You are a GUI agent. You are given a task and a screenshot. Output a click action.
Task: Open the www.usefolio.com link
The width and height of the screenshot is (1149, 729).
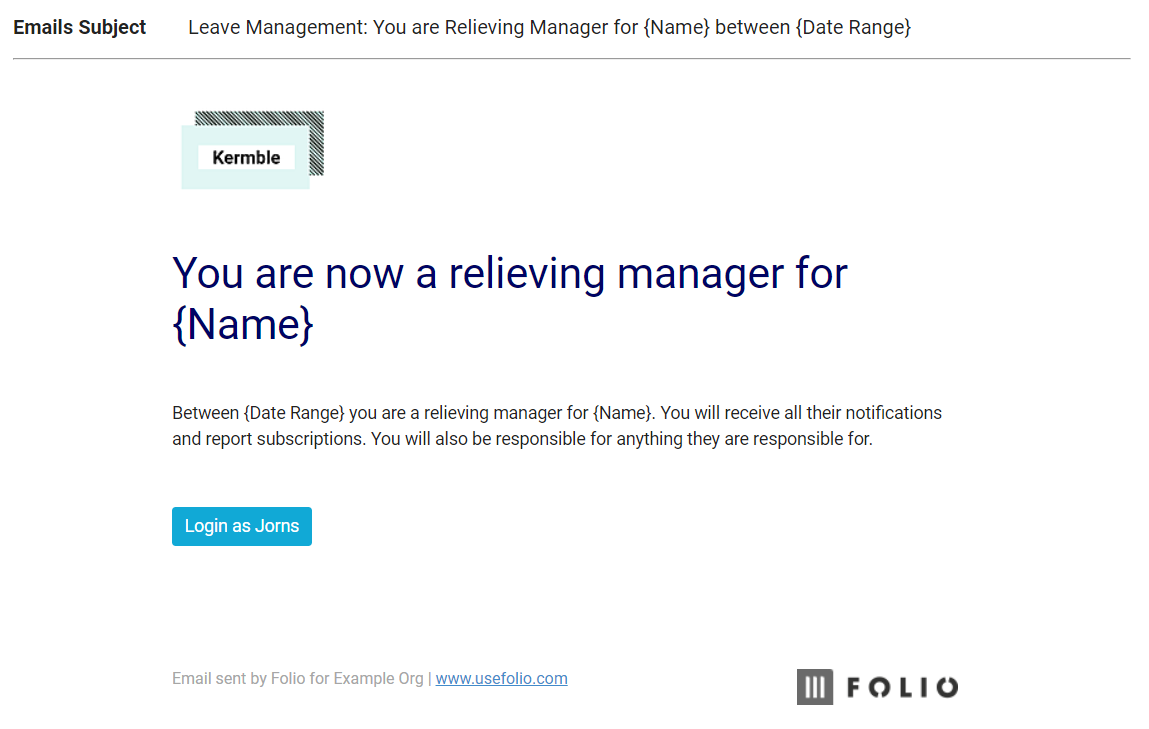(501, 678)
